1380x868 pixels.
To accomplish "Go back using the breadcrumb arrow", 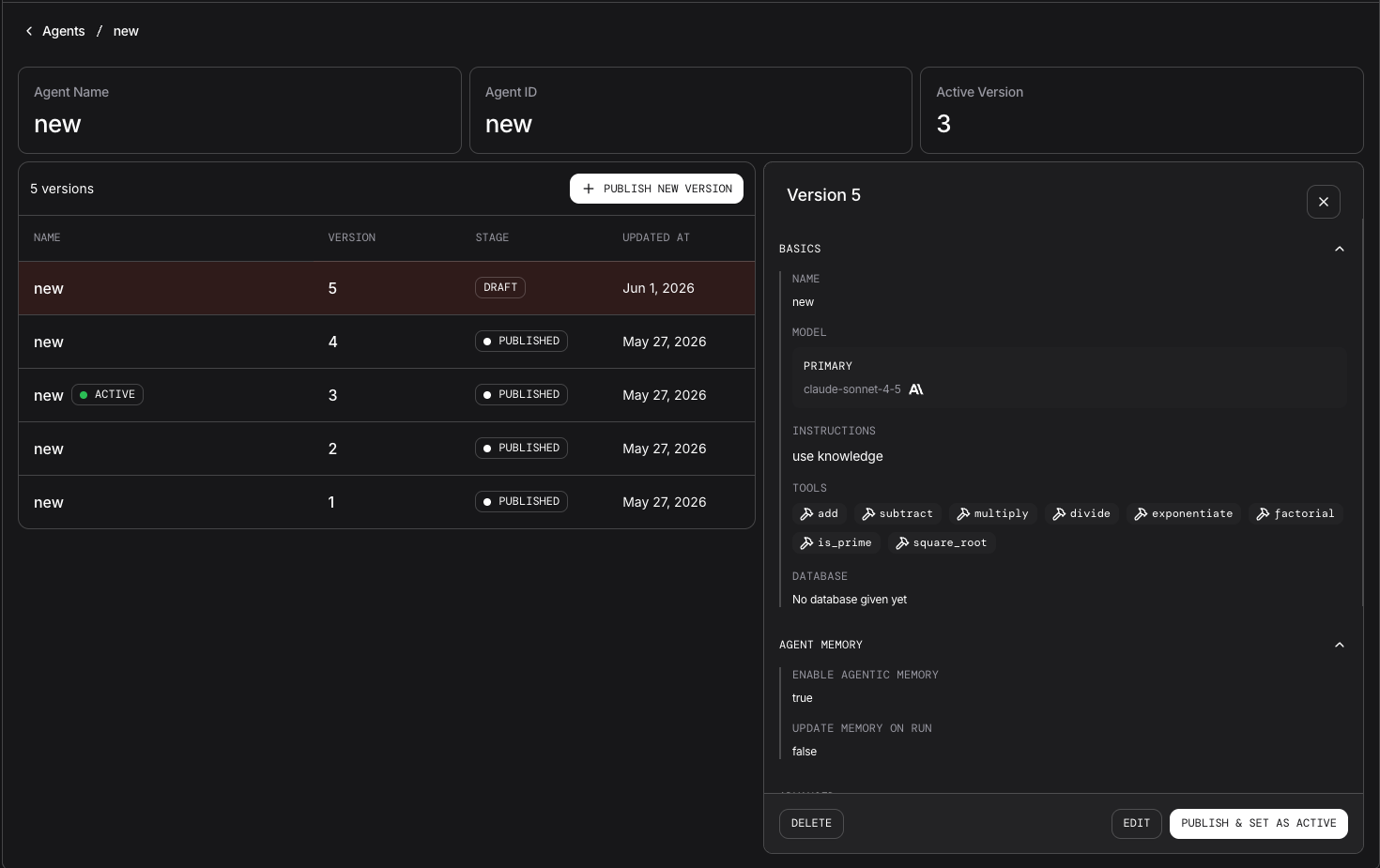I will 29,31.
